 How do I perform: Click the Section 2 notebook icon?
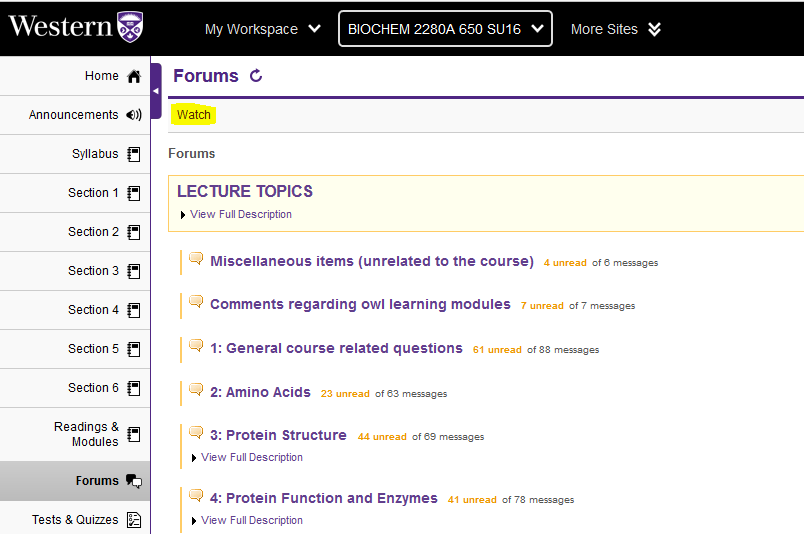[x=134, y=232]
